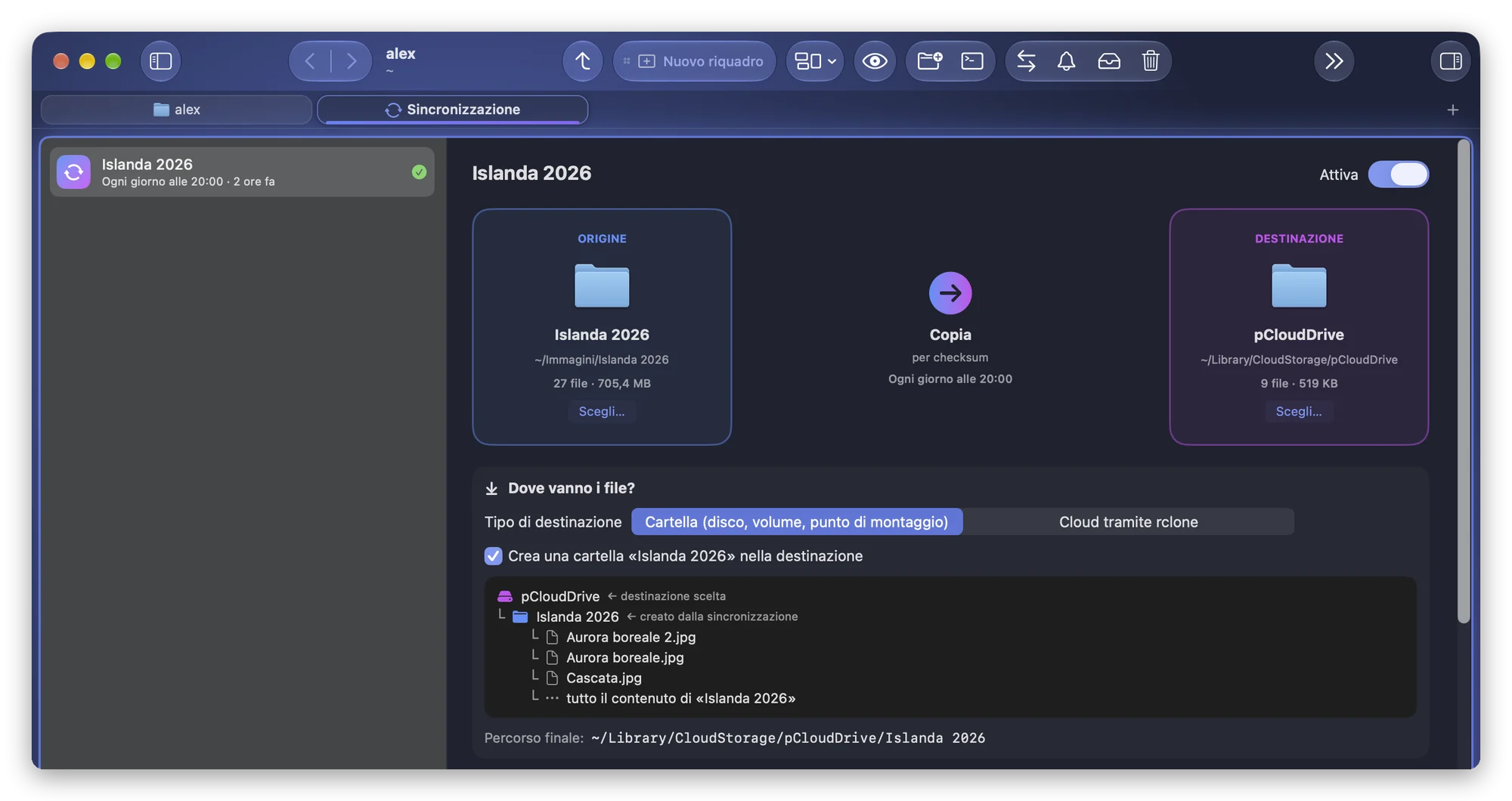This screenshot has width=1512, height=801.
Task: Click Cascata.jpg
Action: click(604, 678)
